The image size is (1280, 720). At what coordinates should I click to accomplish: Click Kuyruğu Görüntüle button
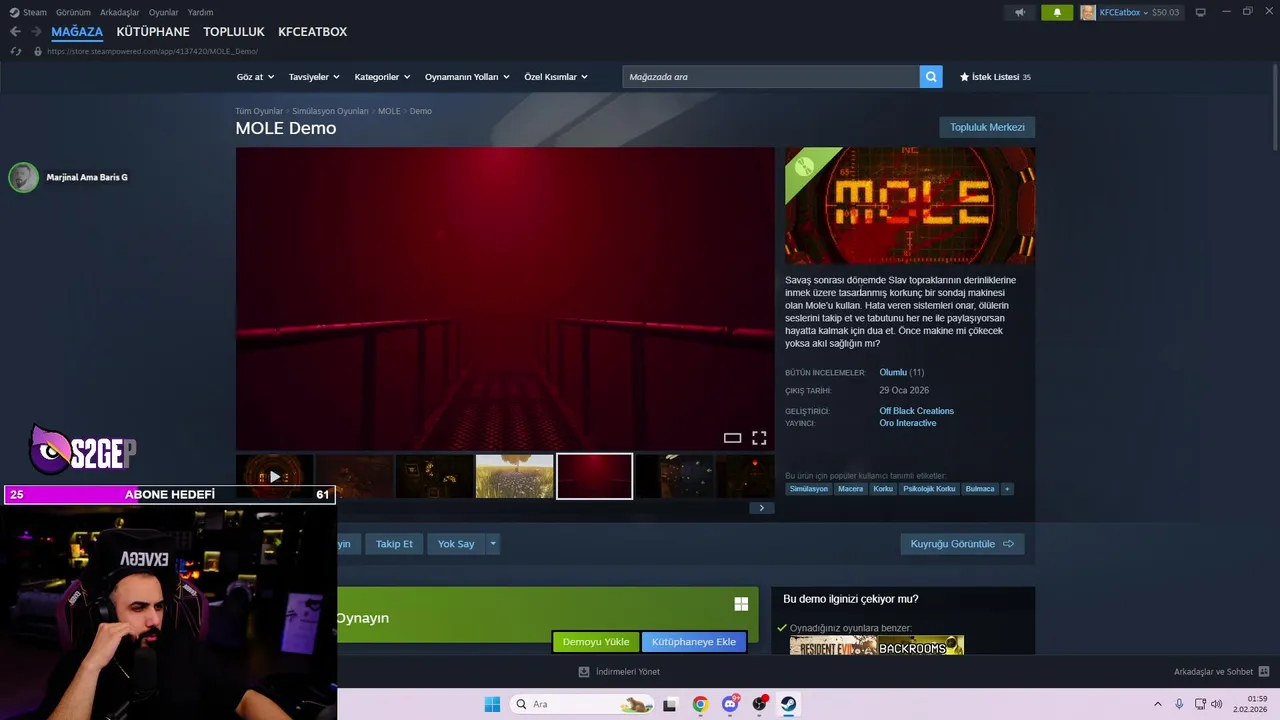point(962,544)
